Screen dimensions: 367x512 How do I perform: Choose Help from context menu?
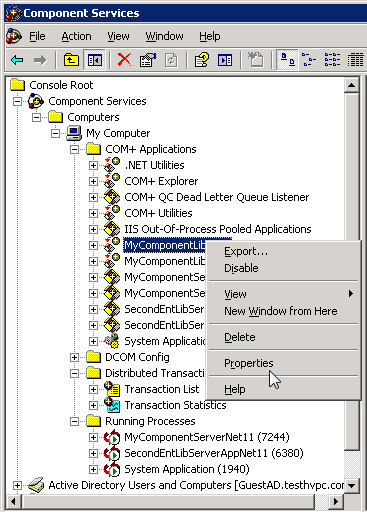point(283,389)
